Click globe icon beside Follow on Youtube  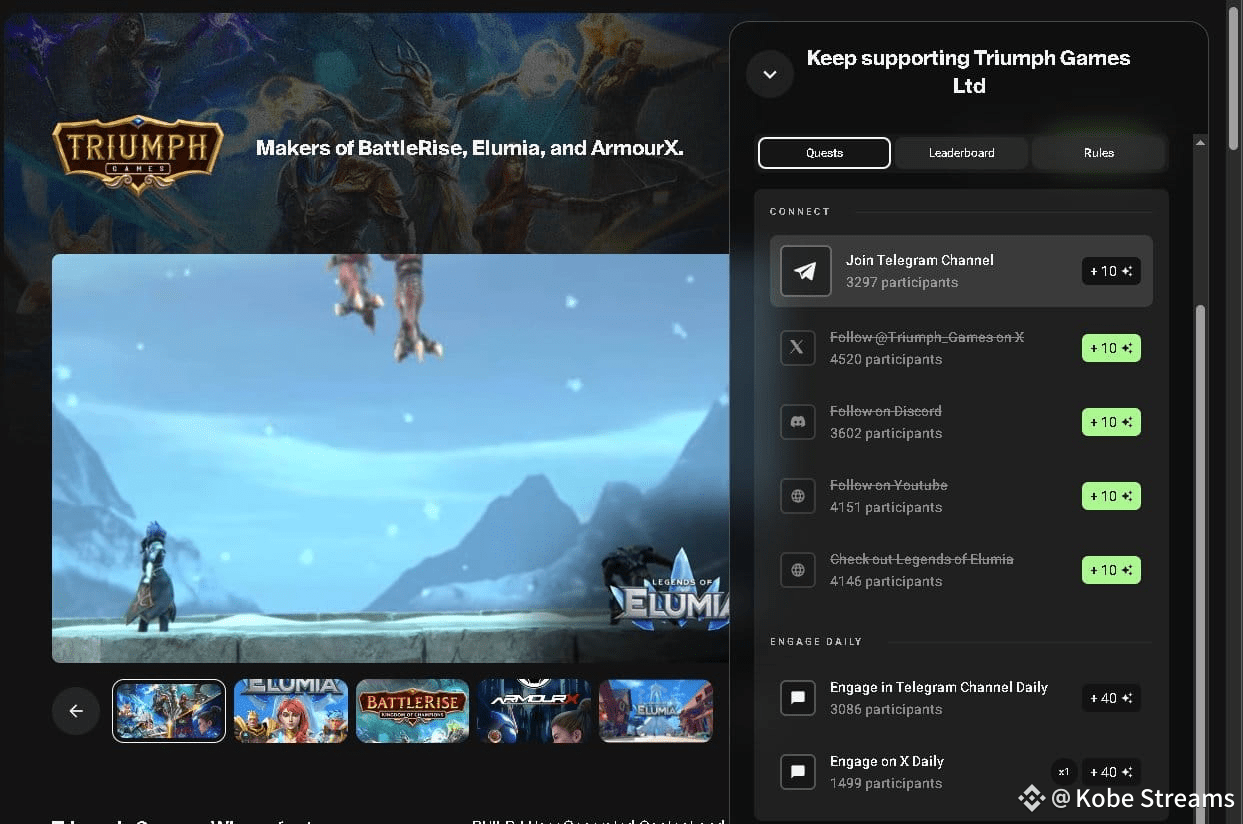(797, 496)
